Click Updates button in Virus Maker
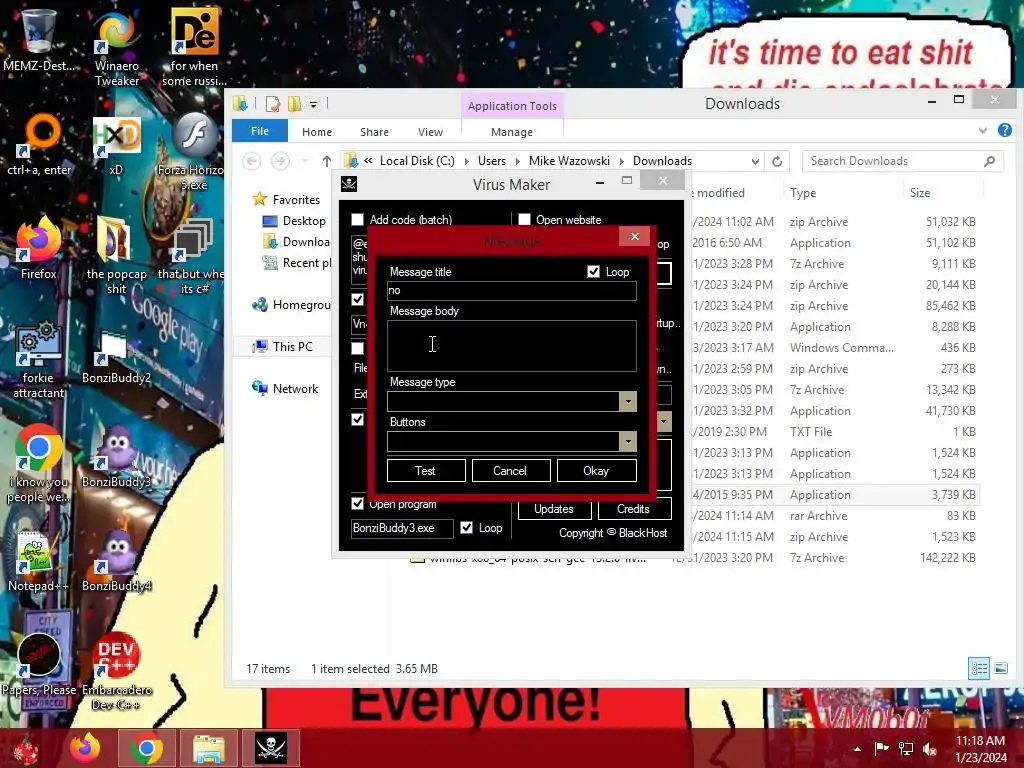 point(554,509)
